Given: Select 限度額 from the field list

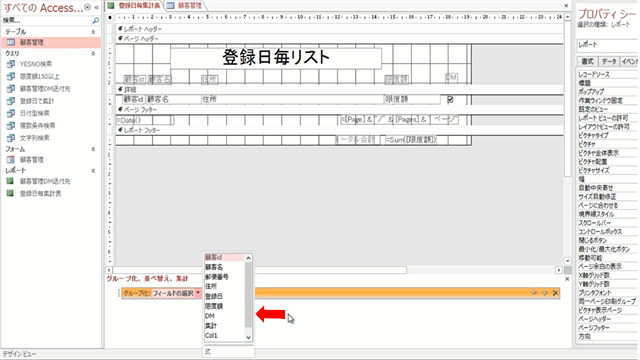Looking at the screenshot, I should 213,306.
